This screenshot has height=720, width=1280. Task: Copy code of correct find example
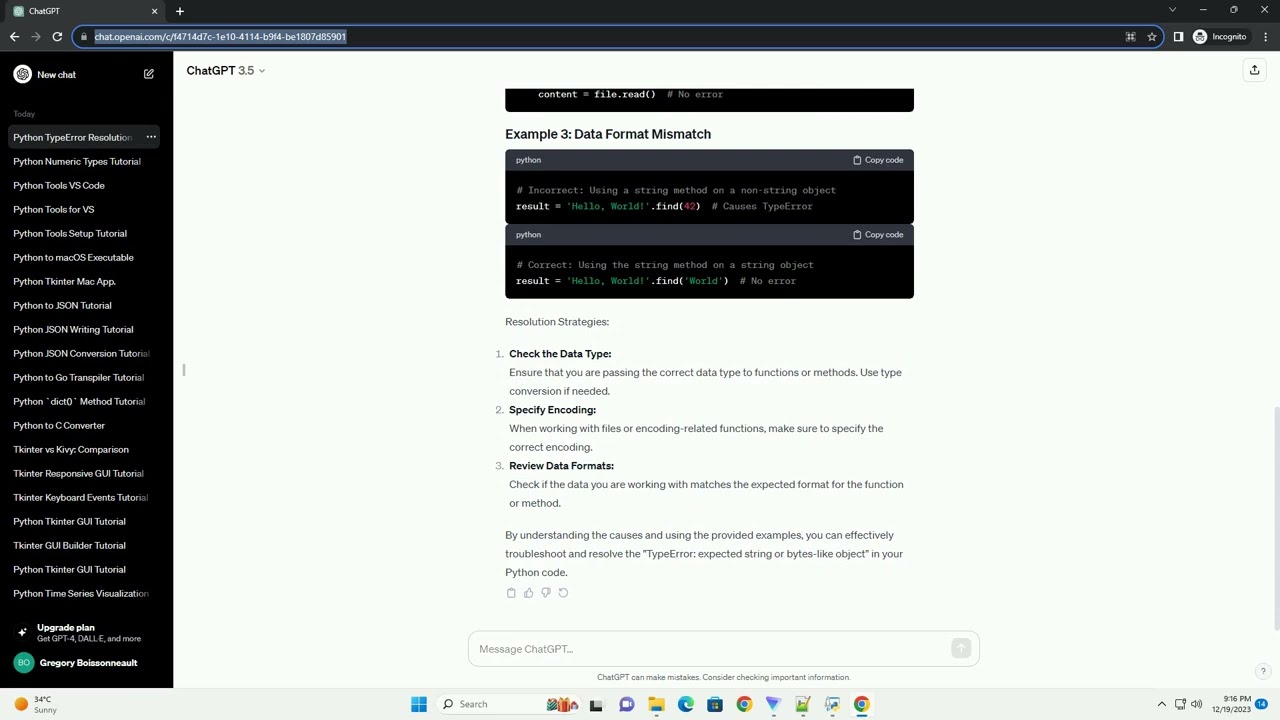[878, 235]
